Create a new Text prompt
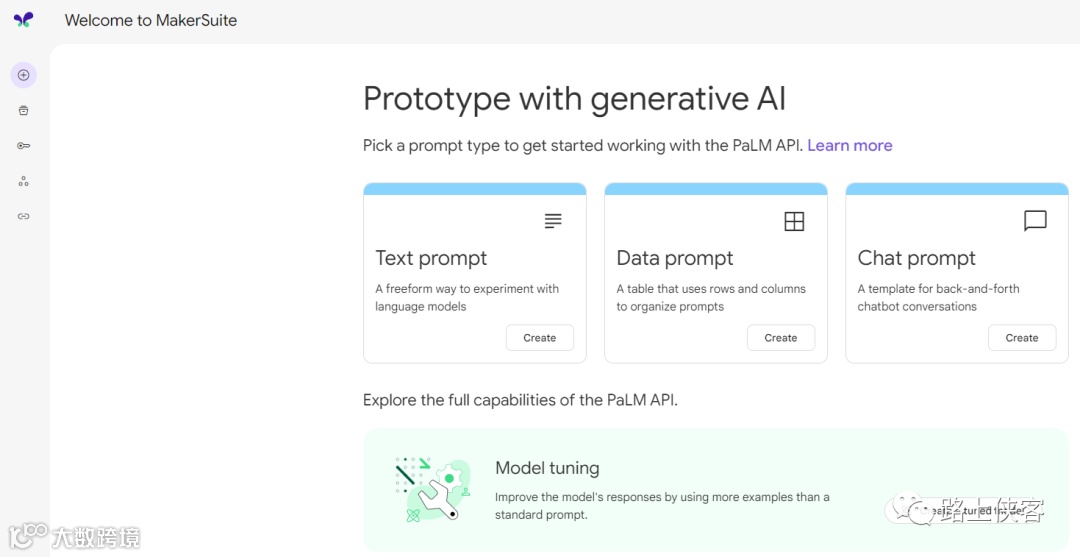Image resolution: width=1080 pixels, height=557 pixels. tap(539, 338)
